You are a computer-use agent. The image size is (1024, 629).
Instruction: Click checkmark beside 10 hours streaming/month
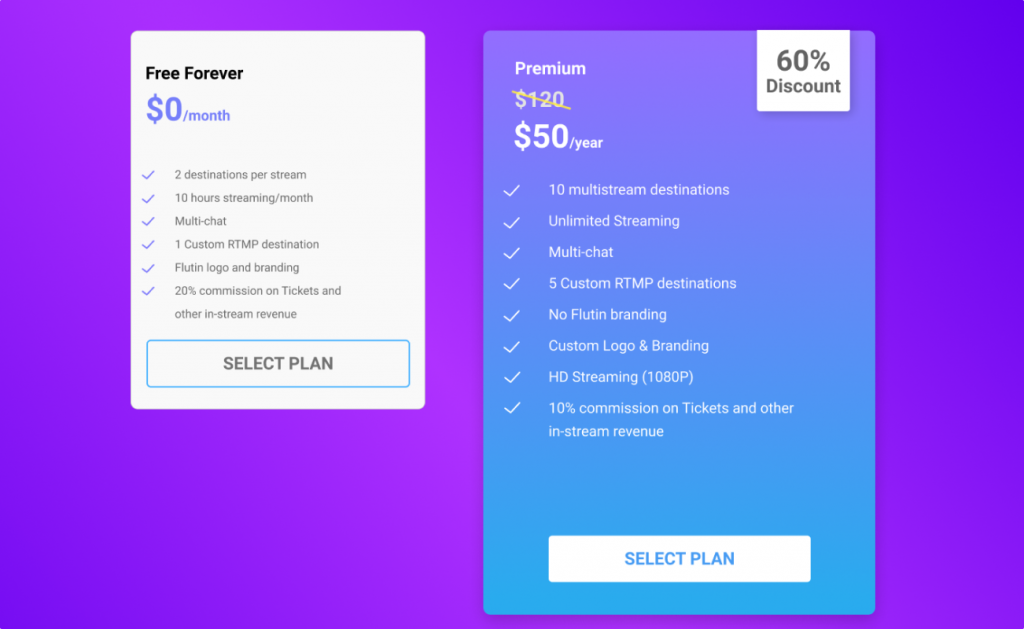[148, 199]
